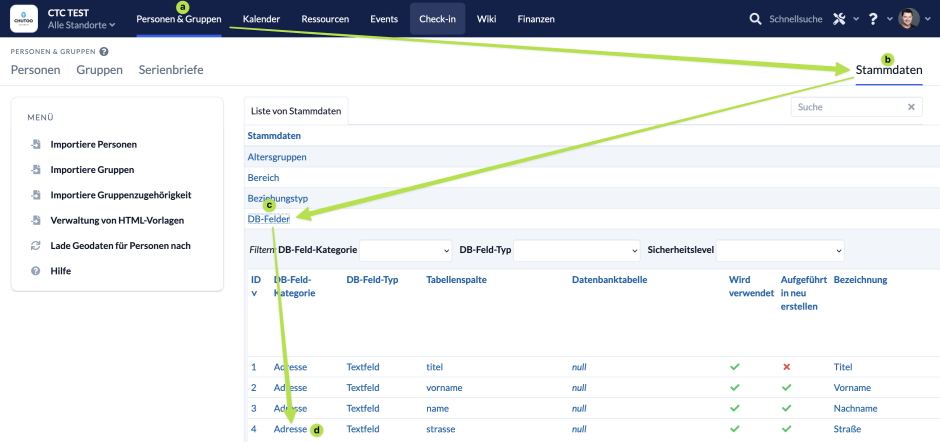Click the DB-Felder link
Screen dimensions: 940x442
coord(269,219)
